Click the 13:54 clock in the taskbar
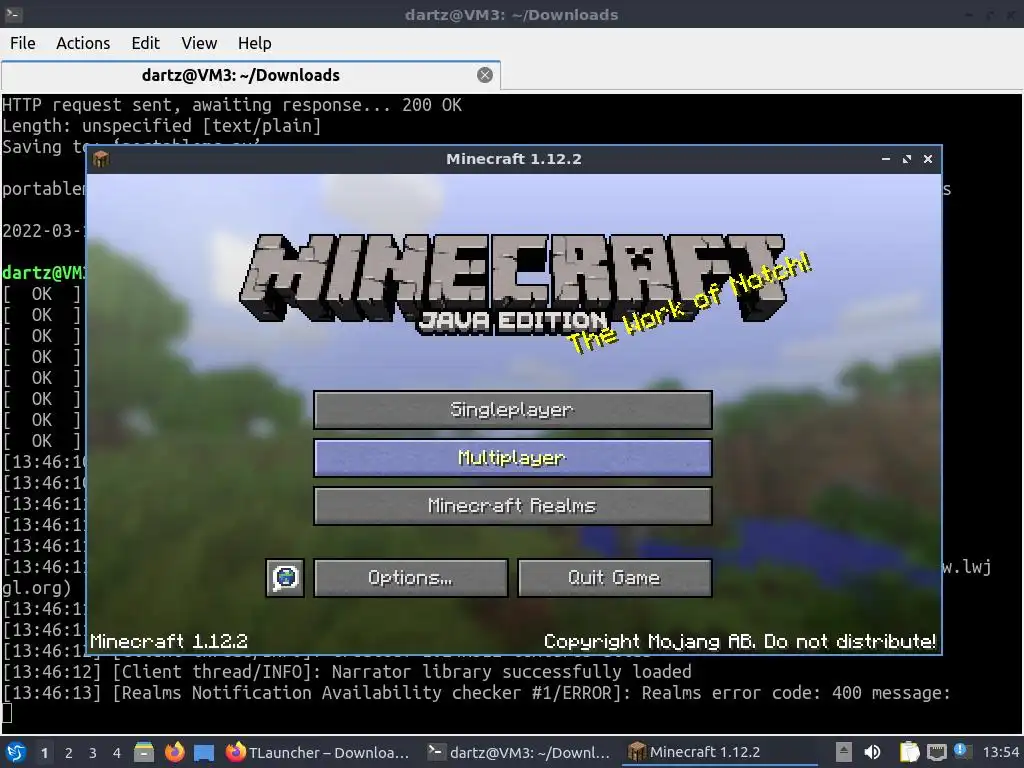Screen dimensions: 1024x768 pyautogui.click(x=1001, y=752)
